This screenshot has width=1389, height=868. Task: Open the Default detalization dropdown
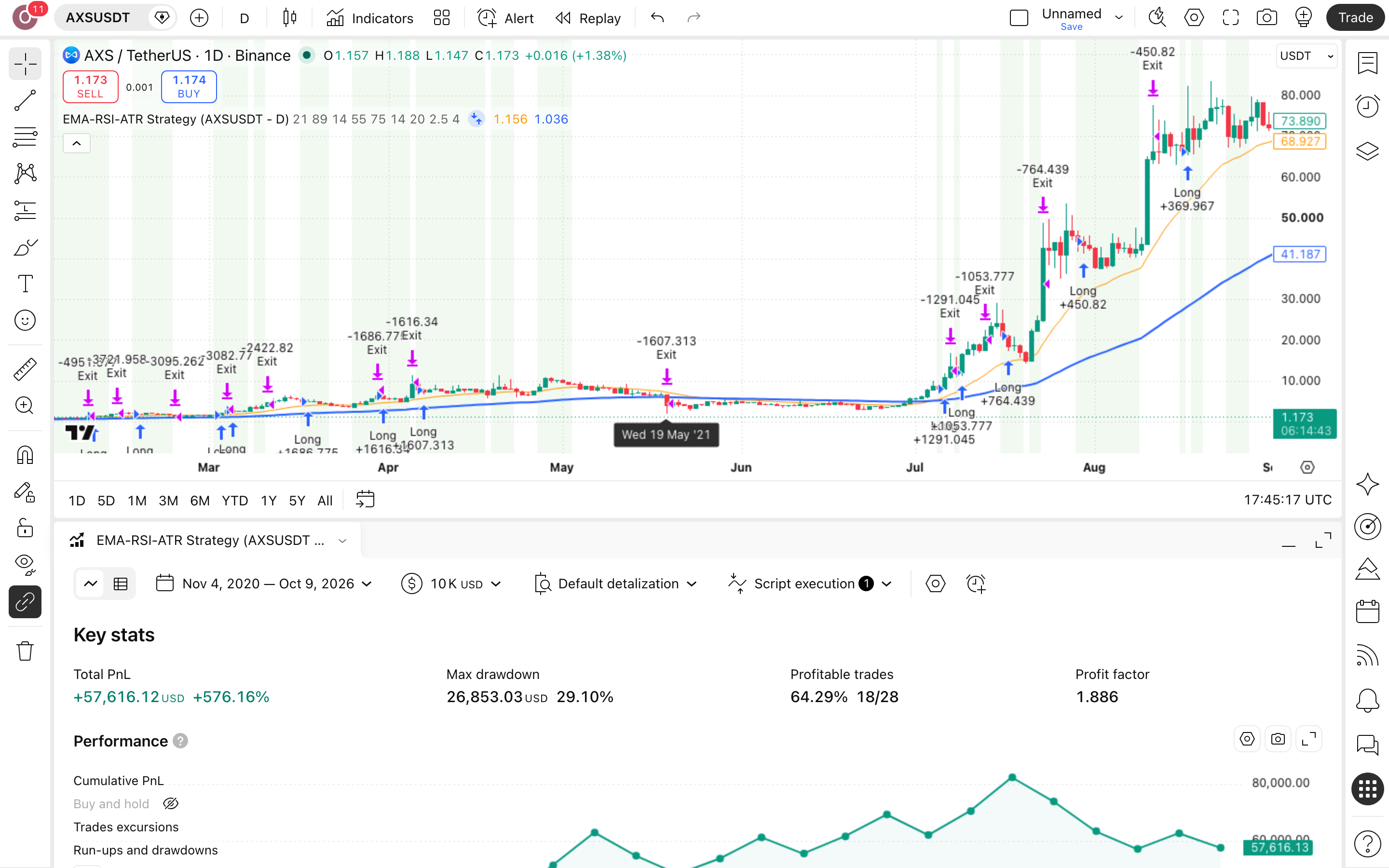(x=616, y=584)
